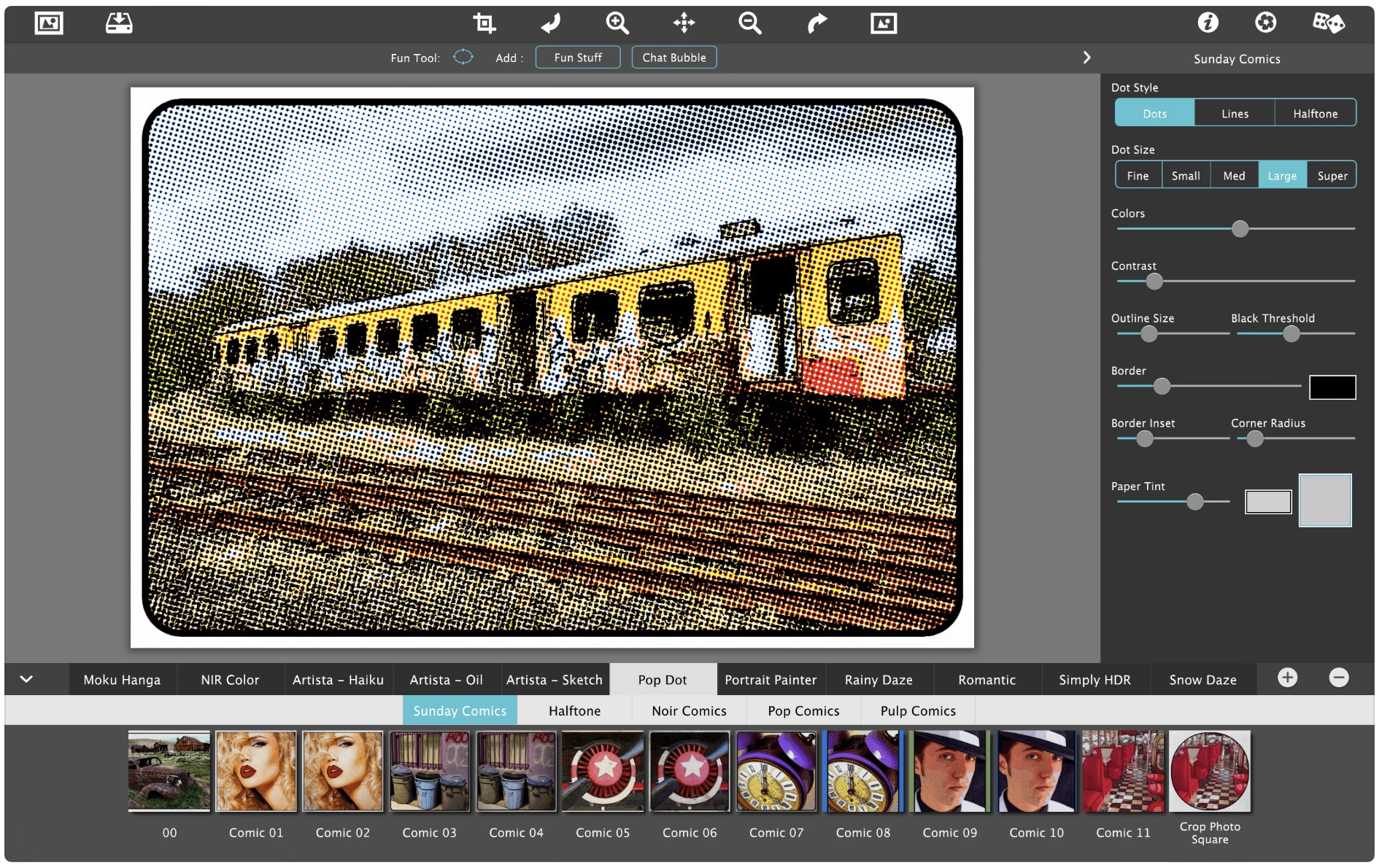
Task: Select the crop tool
Action: (x=484, y=23)
